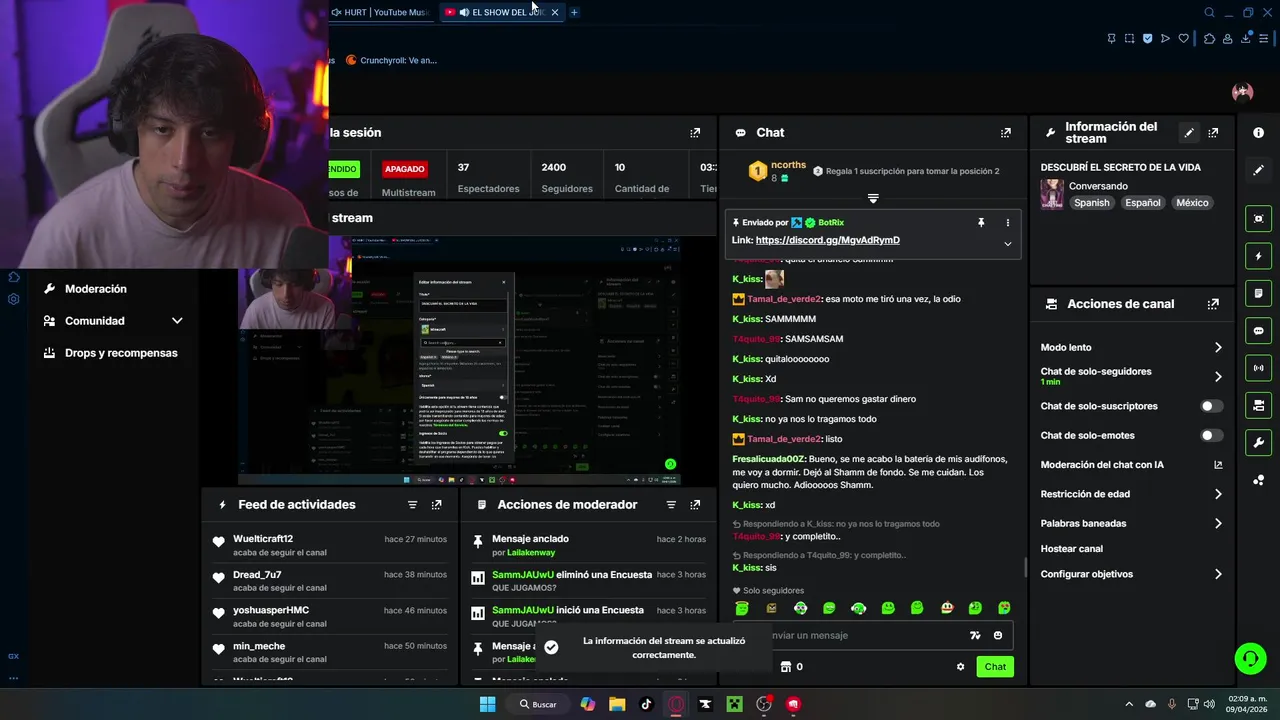
Task: Open chat settings gear icon
Action: tap(960, 666)
